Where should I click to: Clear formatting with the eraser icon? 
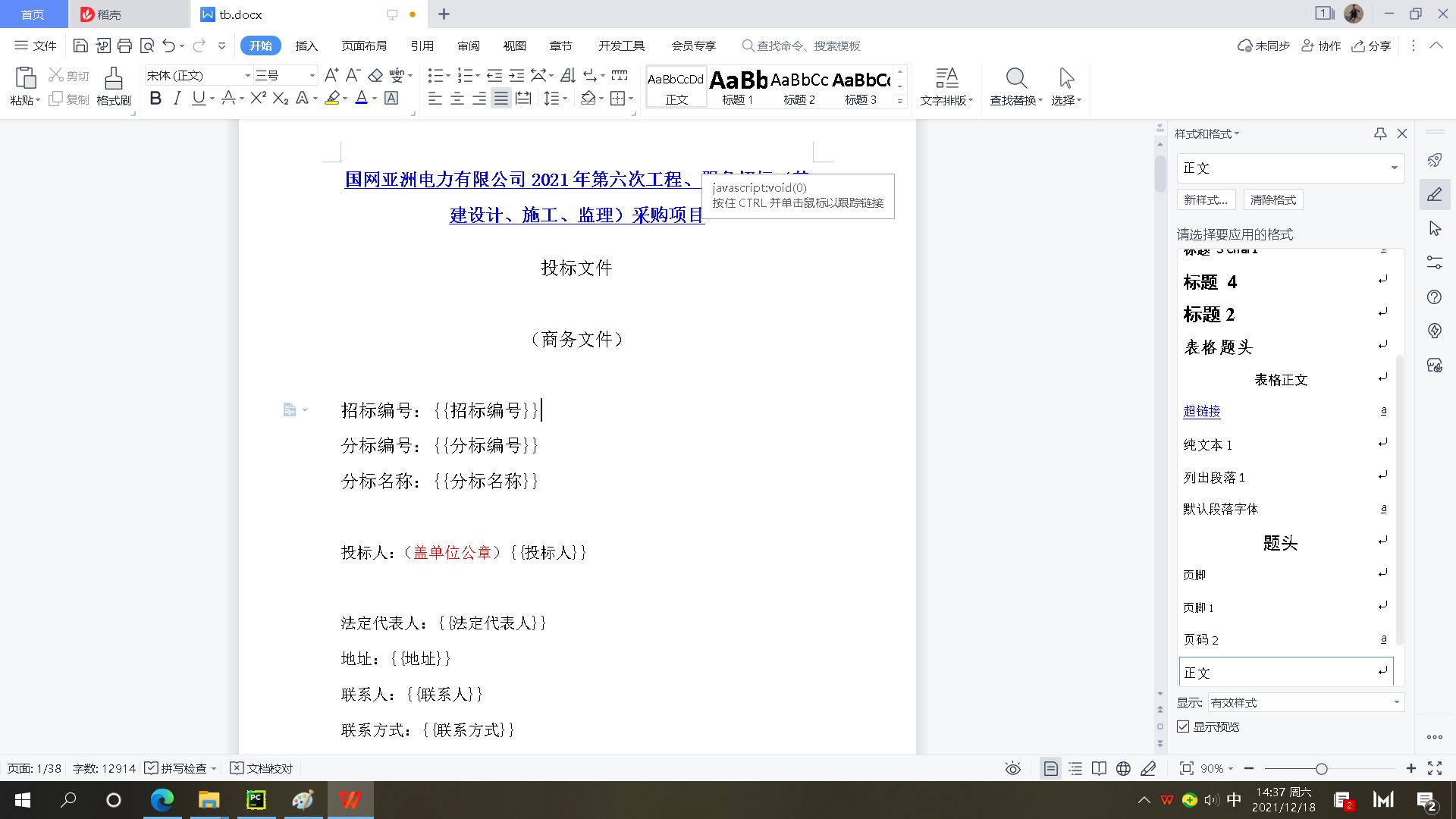tap(375, 75)
